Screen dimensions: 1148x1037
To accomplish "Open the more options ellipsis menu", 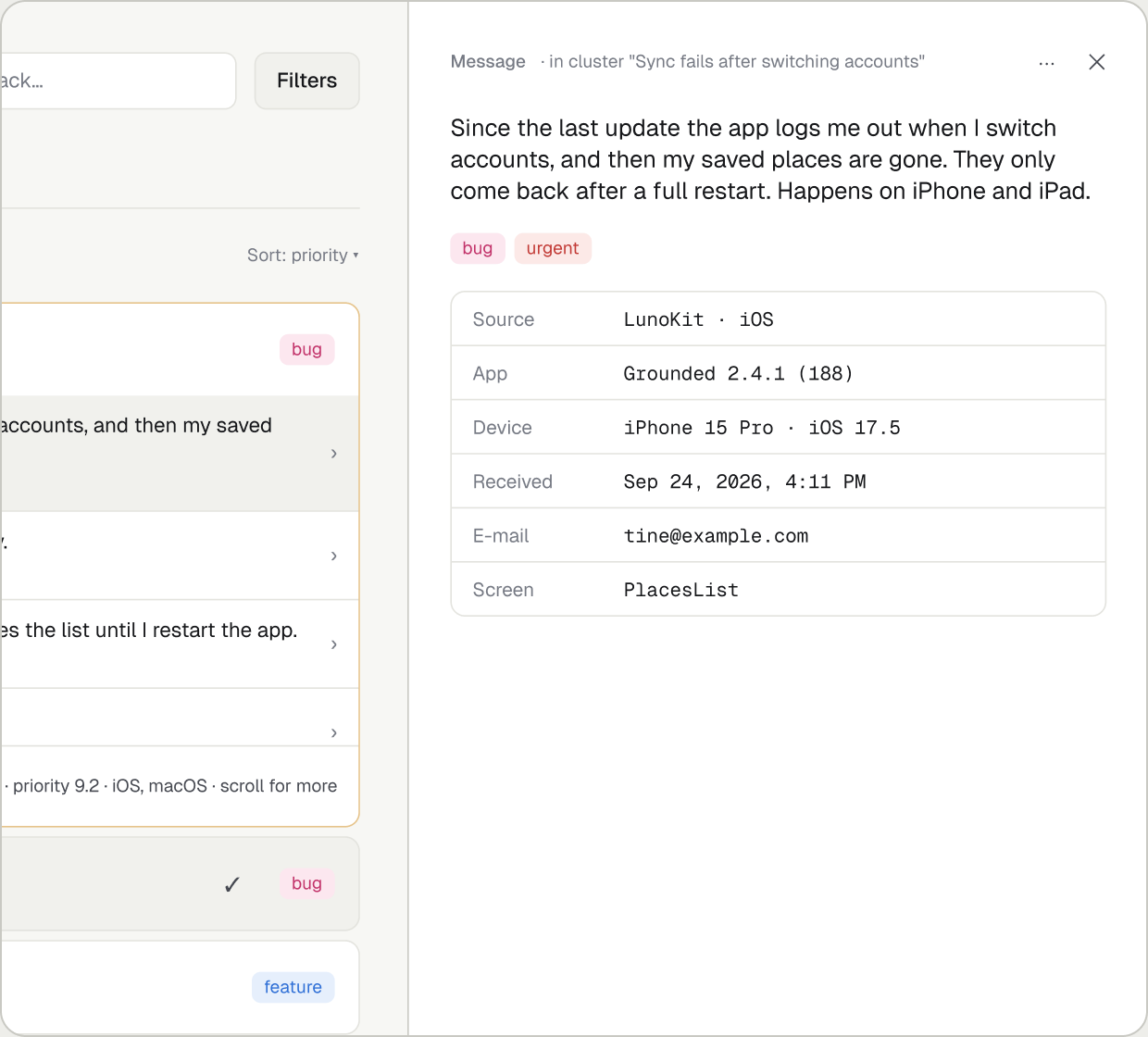I will click(x=1046, y=63).
